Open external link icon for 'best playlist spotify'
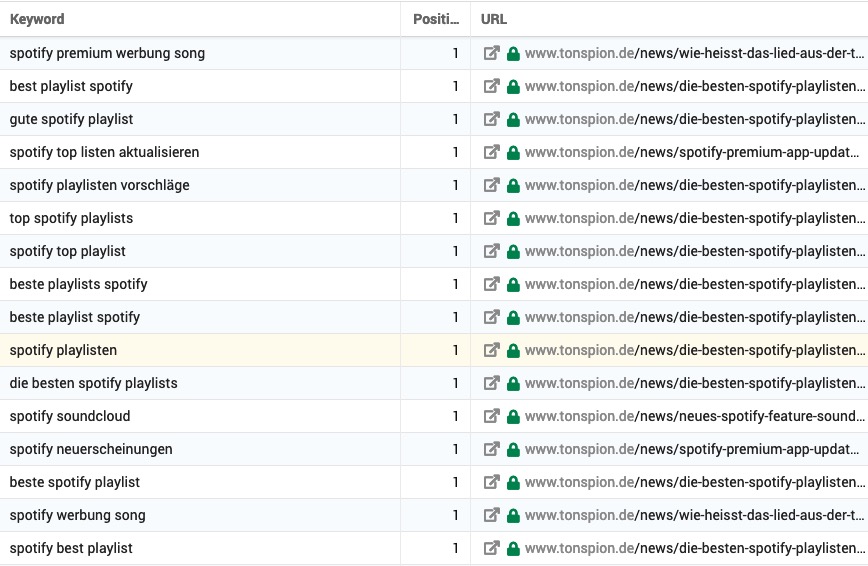This screenshot has width=868, height=566. (x=492, y=86)
